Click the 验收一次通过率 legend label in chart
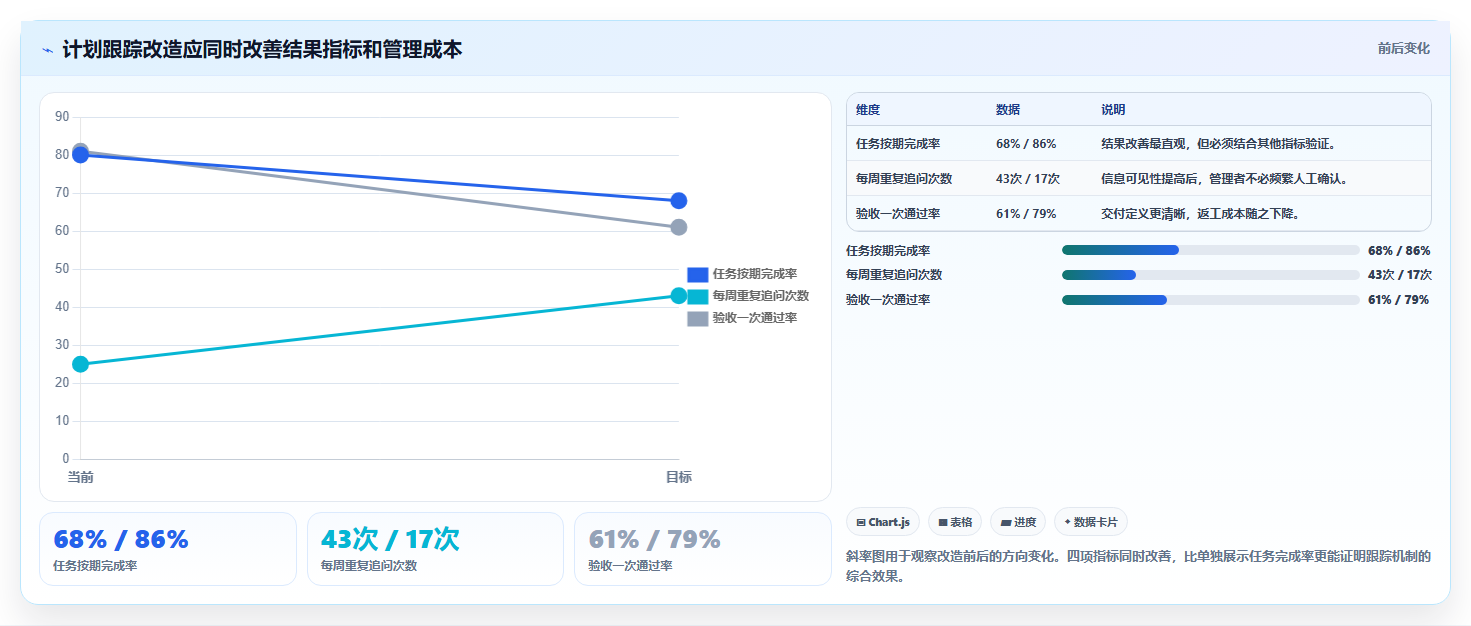 click(x=754, y=318)
